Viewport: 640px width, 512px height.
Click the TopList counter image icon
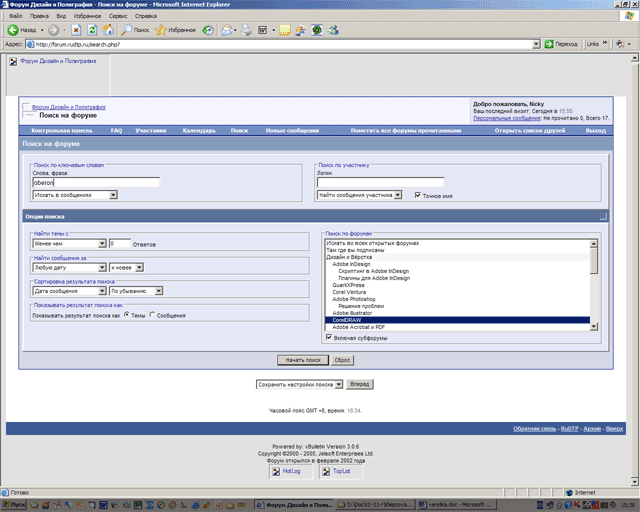(326, 472)
